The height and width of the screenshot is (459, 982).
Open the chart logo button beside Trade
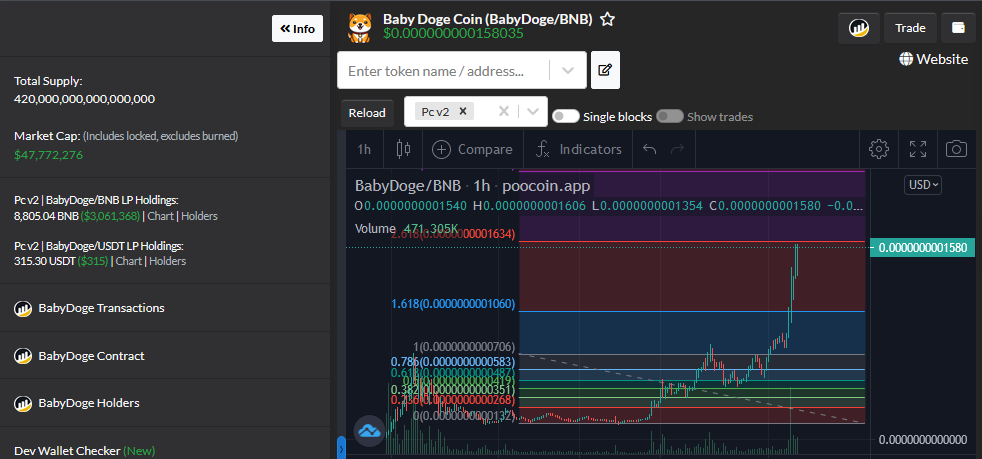click(x=857, y=28)
